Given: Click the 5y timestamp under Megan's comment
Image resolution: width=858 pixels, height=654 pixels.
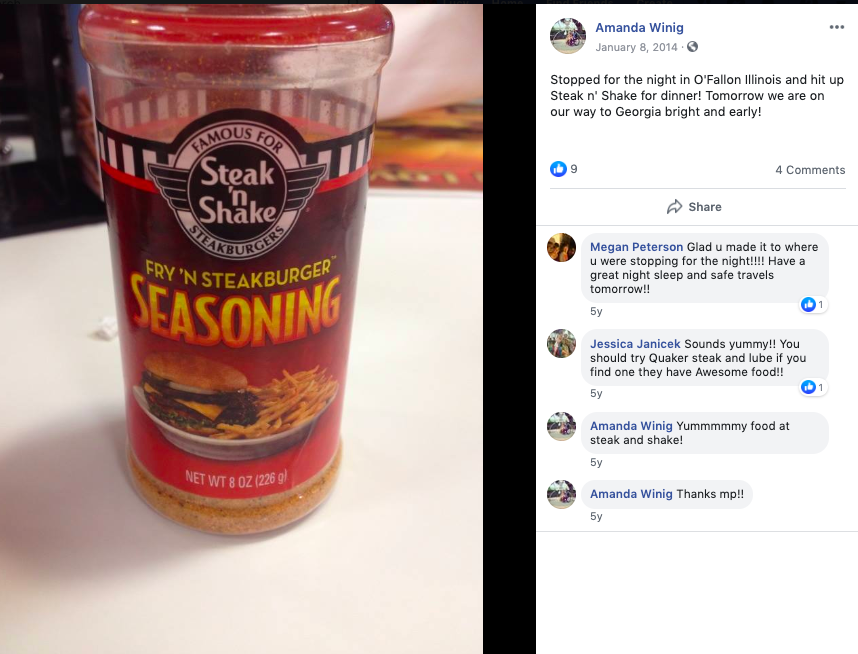Looking at the screenshot, I should pos(596,311).
